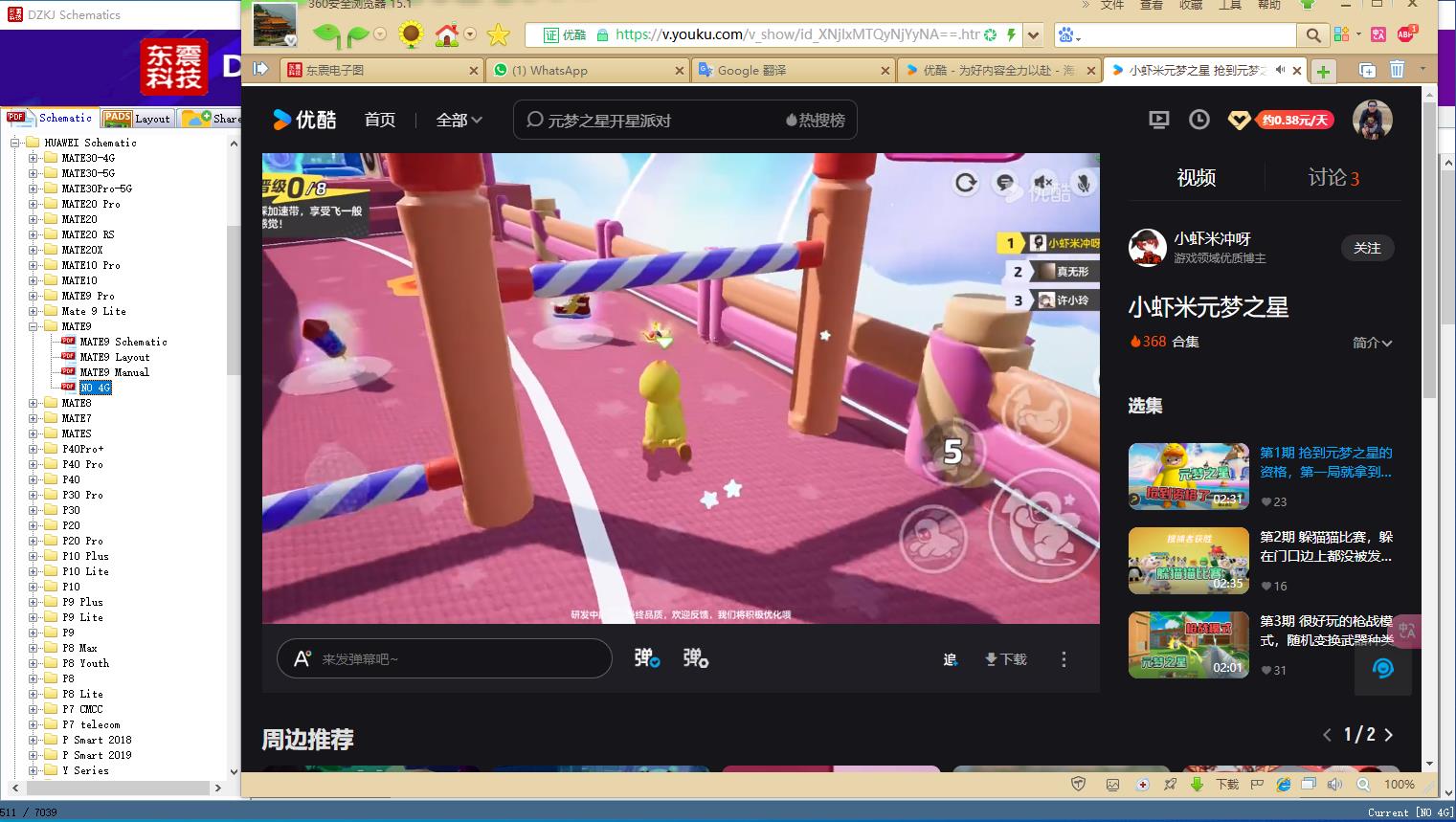Open the 热搜榜 trending list
This screenshot has height=822, width=1456.
815,120
